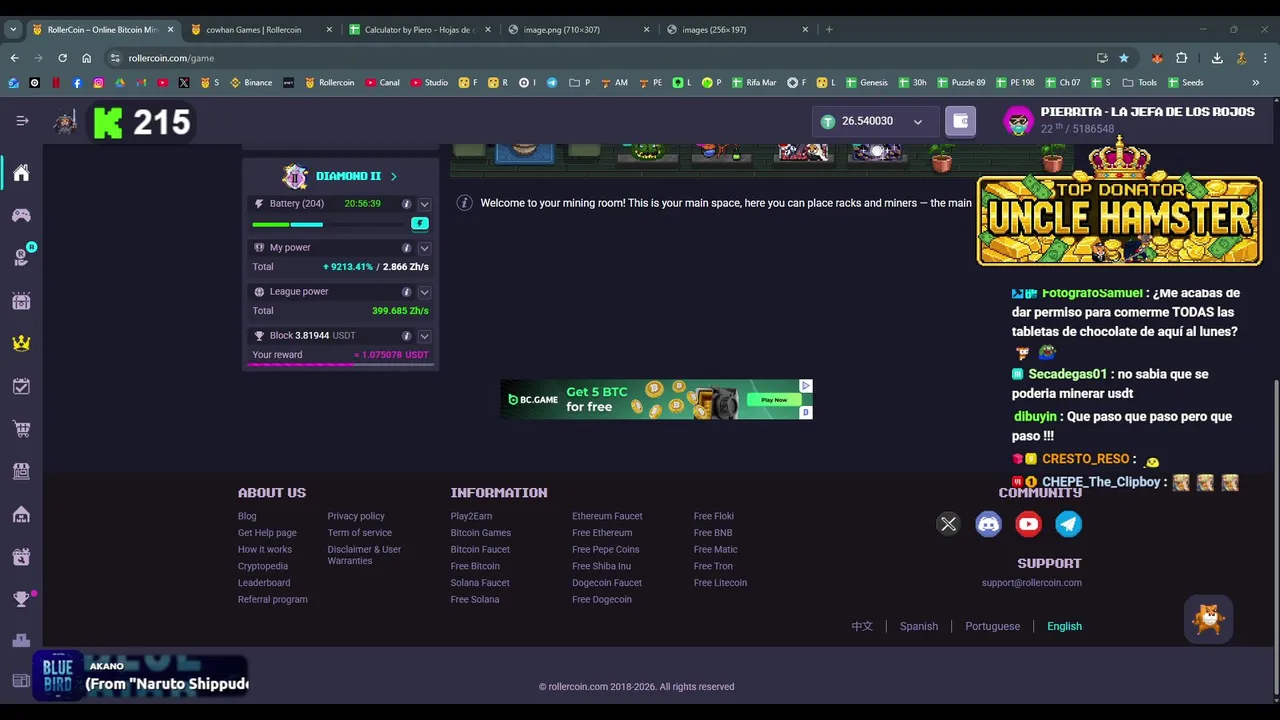The width and height of the screenshot is (1280, 720).
Task: Open the browser downloads icon
Action: point(1217,58)
